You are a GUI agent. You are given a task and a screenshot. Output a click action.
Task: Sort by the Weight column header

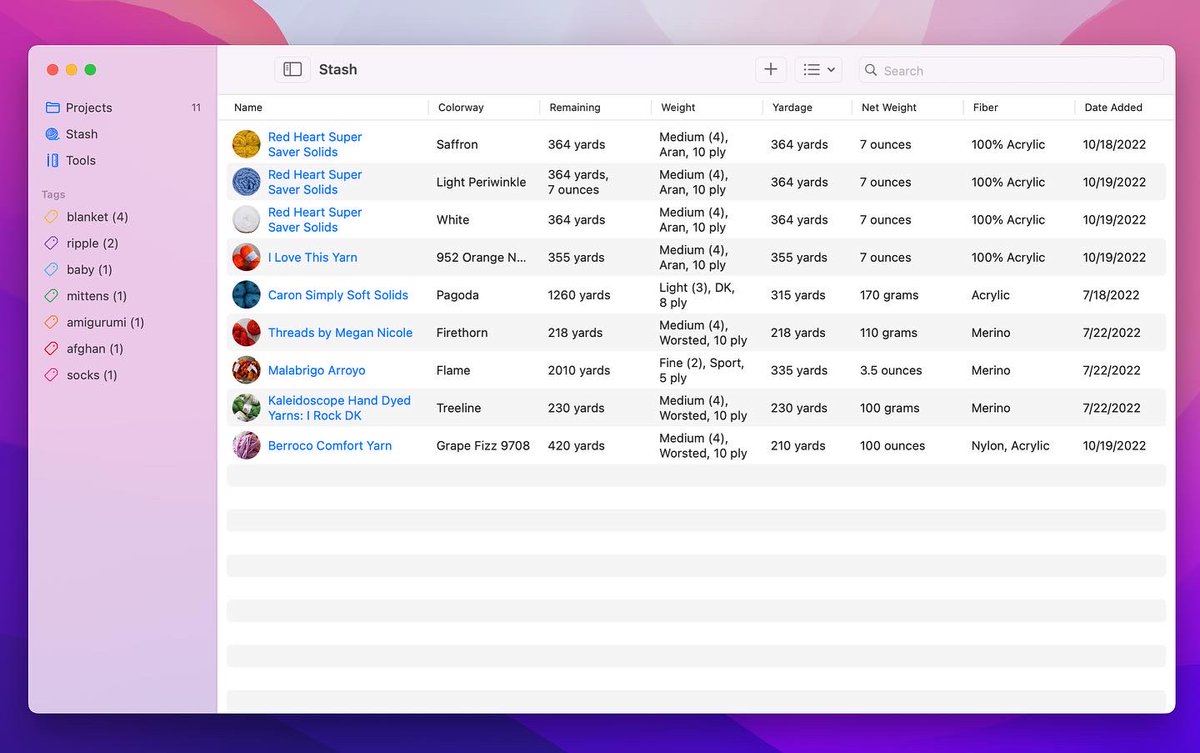pos(678,107)
